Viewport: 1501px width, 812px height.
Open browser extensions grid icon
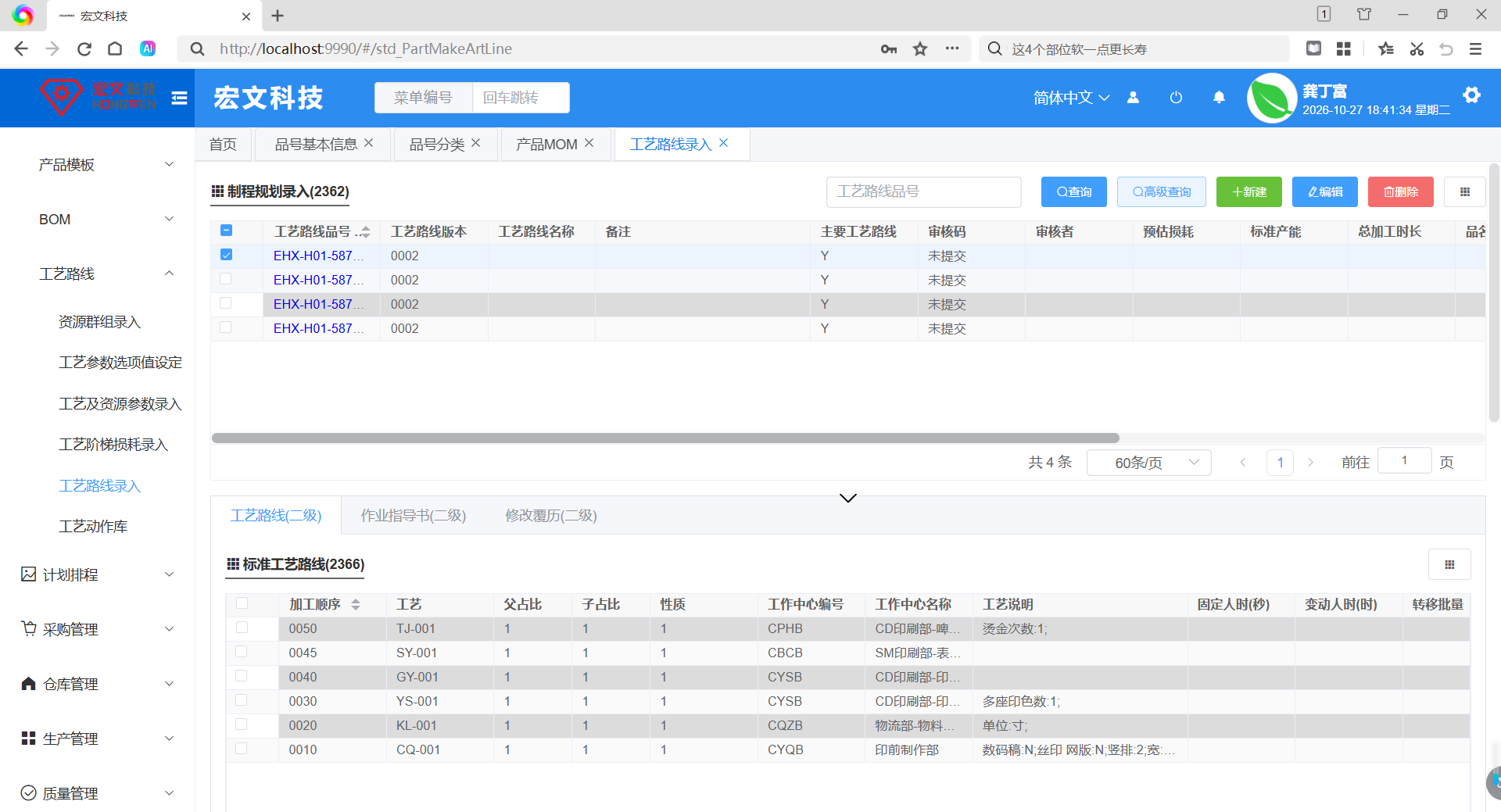(1344, 48)
